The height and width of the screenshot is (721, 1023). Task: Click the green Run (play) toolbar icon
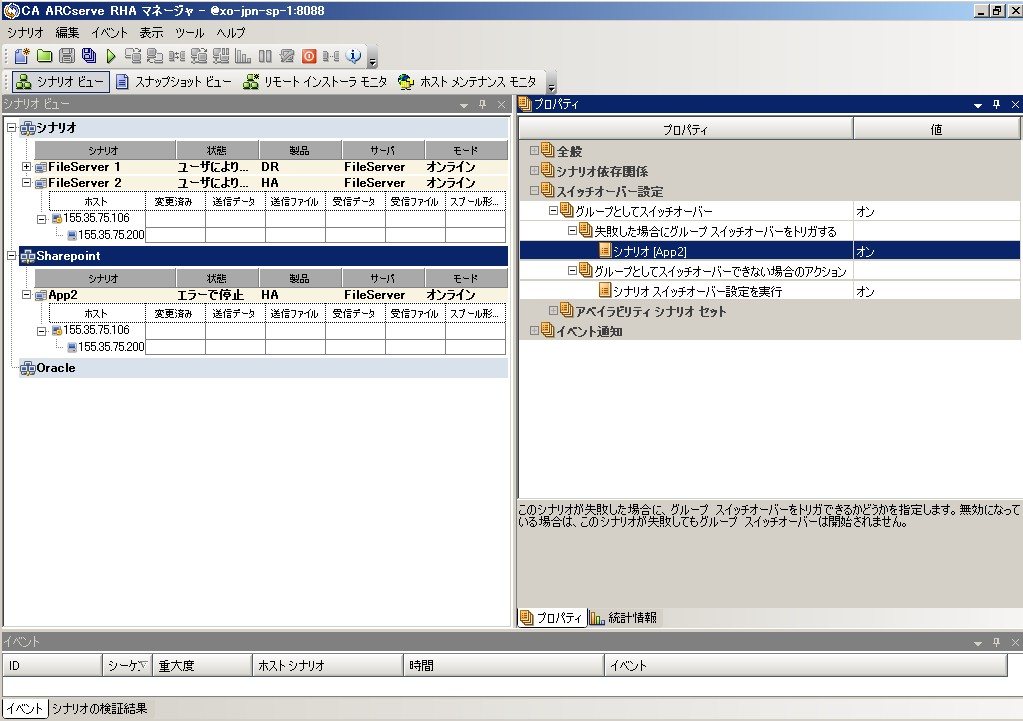(111, 56)
